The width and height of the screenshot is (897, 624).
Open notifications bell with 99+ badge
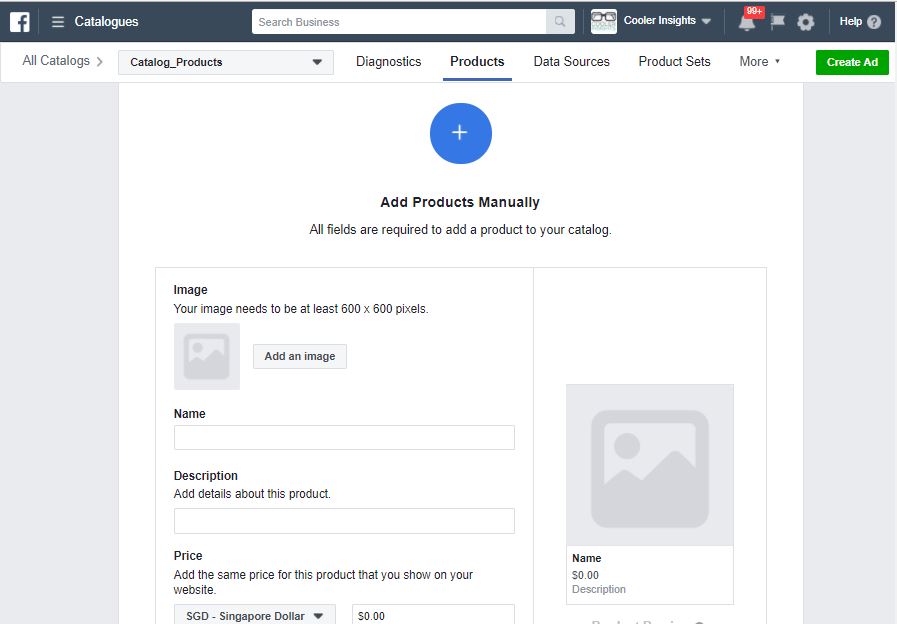747,22
